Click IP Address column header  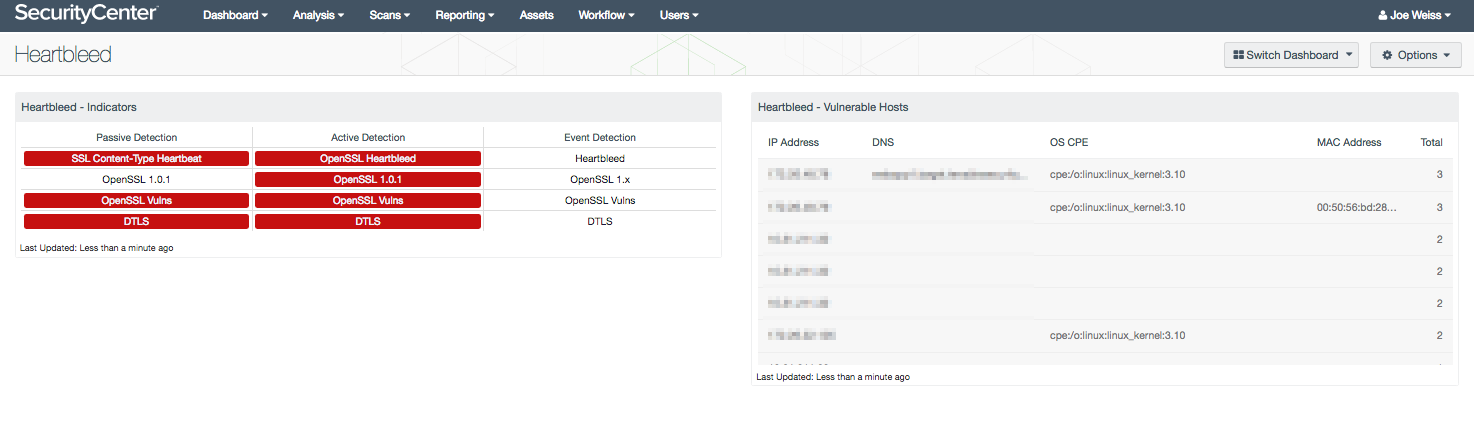coord(793,142)
